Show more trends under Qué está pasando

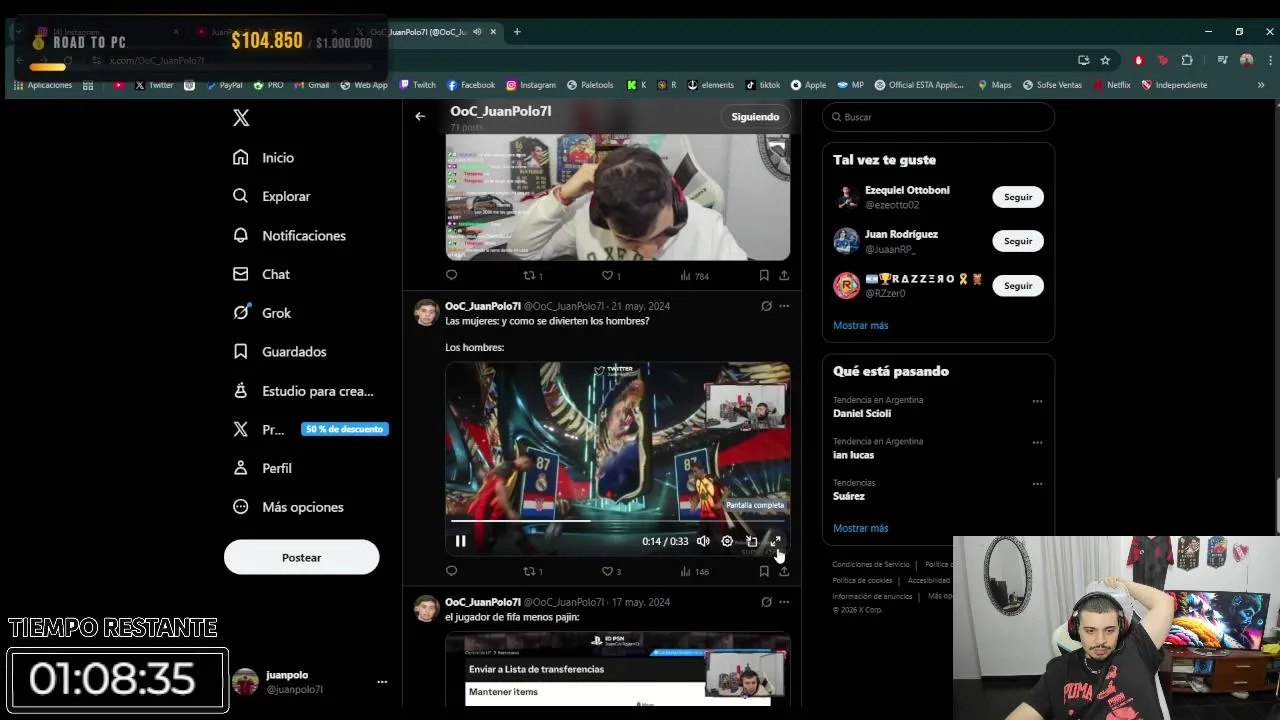860,528
